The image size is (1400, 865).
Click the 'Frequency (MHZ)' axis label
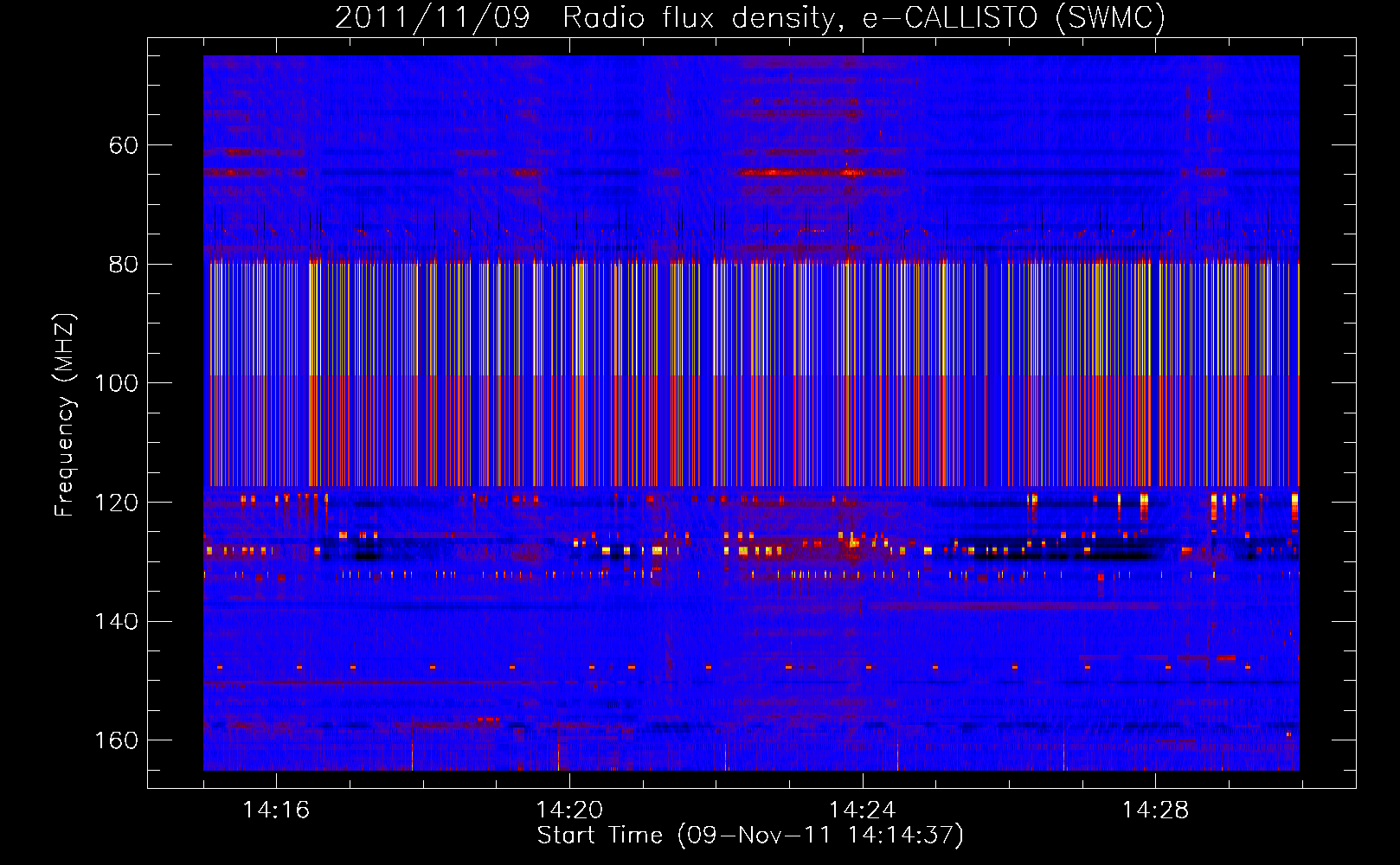pyautogui.click(x=65, y=415)
